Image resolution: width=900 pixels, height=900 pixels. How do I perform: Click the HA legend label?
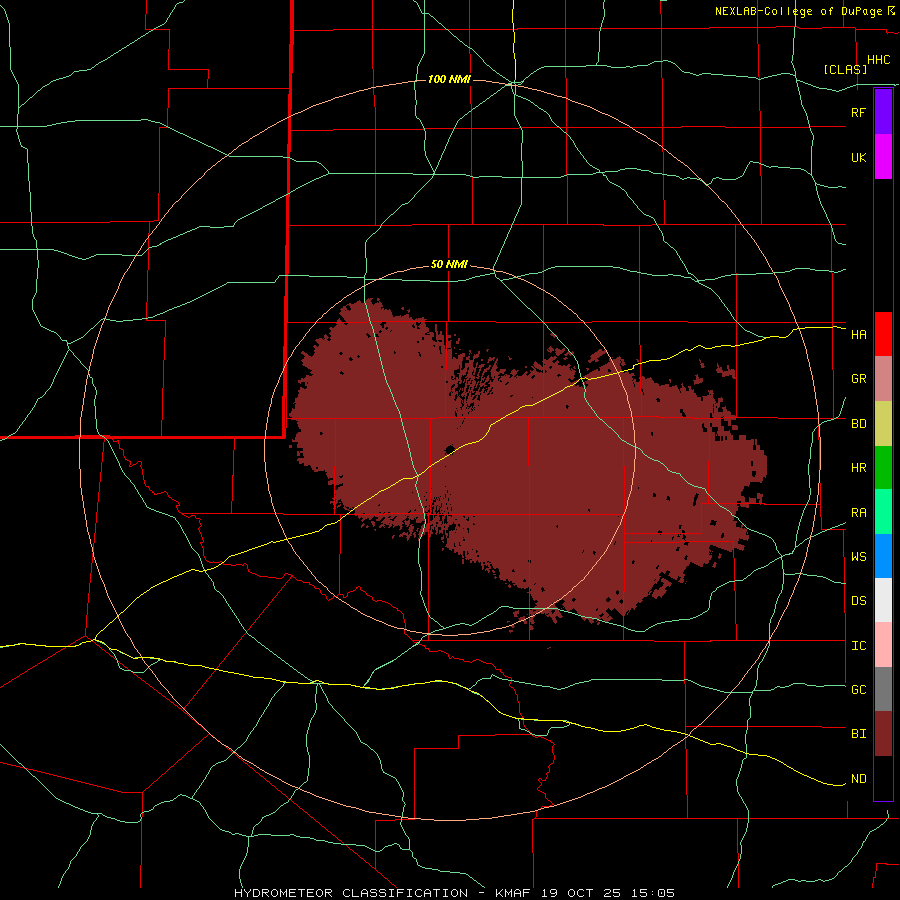(x=858, y=335)
